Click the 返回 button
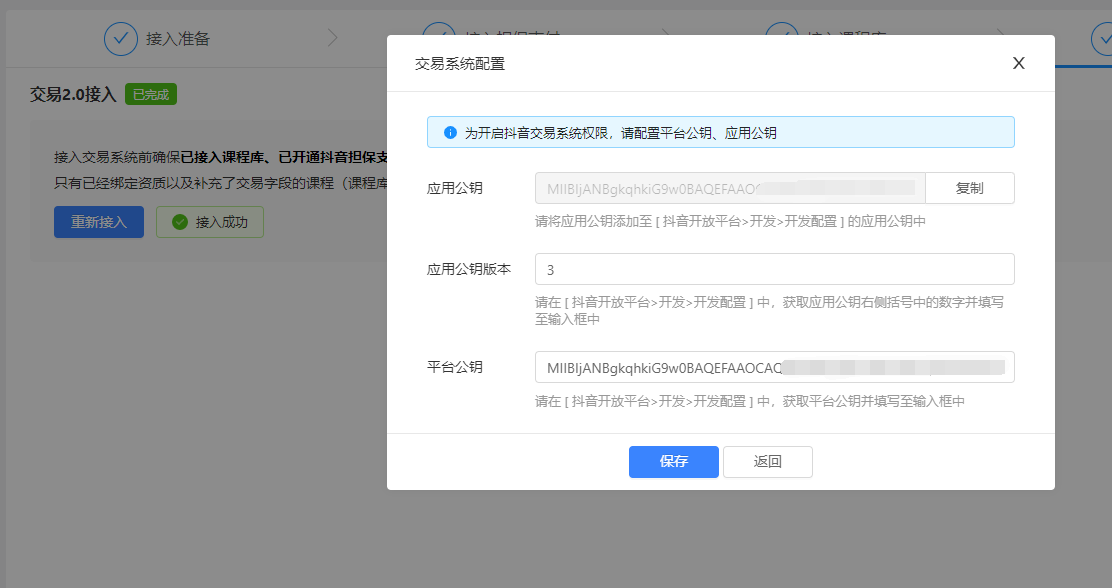 coord(767,462)
